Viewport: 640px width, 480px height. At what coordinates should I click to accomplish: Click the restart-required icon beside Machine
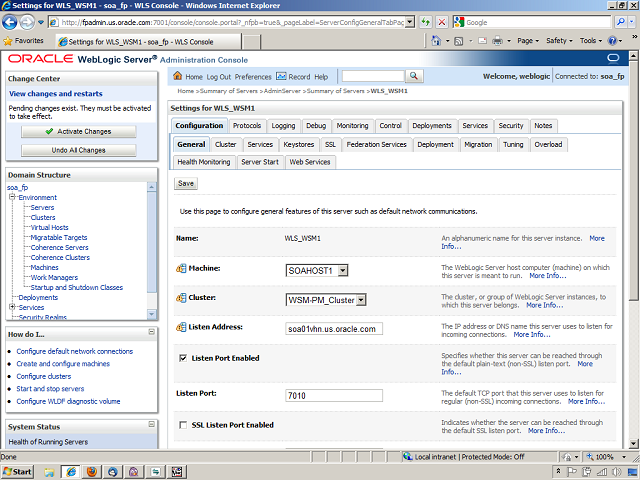pos(181,269)
